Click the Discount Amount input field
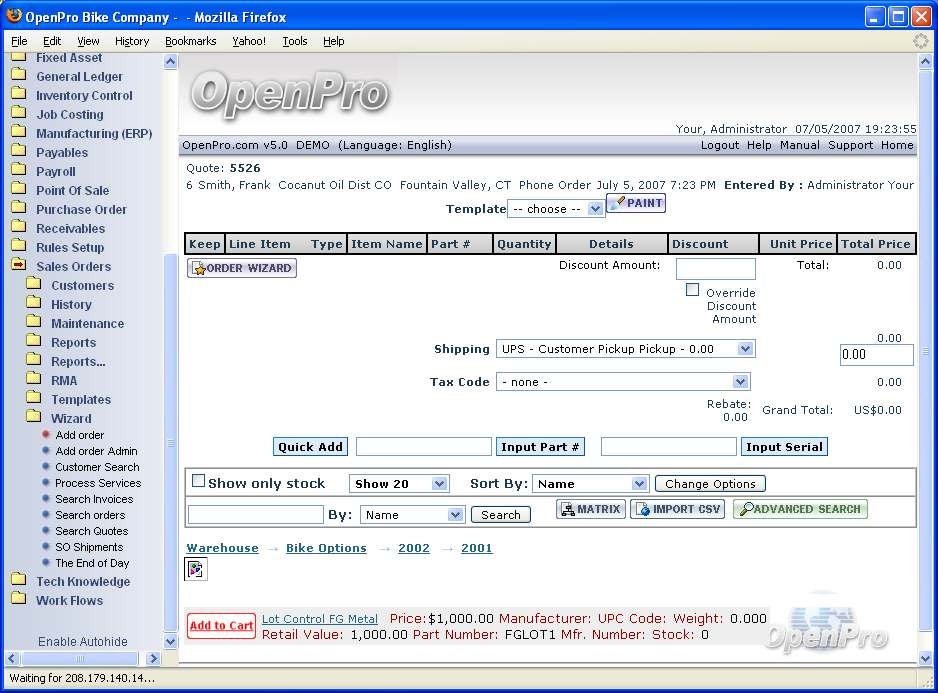Image resolution: width=938 pixels, height=693 pixels. (x=715, y=268)
